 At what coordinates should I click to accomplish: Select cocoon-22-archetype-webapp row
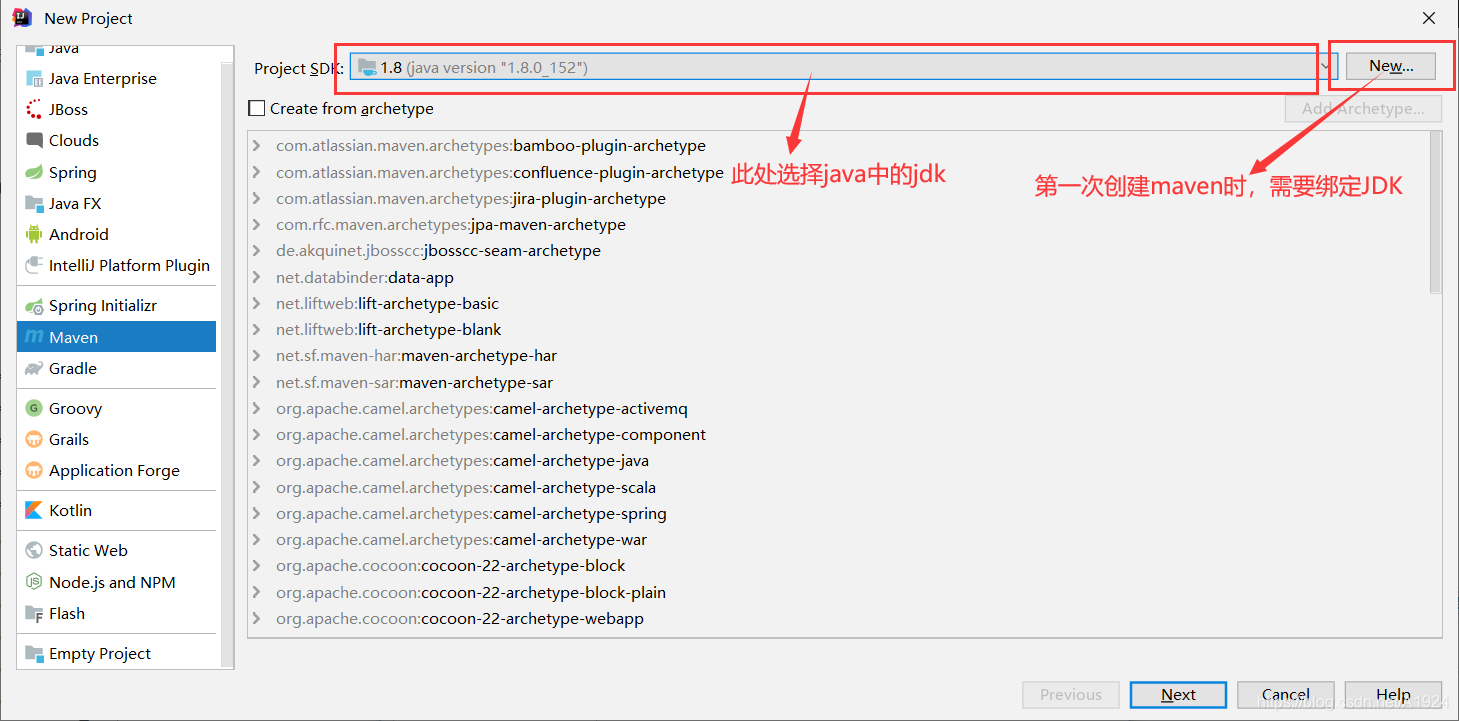pyautogui.click(x=838, y=619)
